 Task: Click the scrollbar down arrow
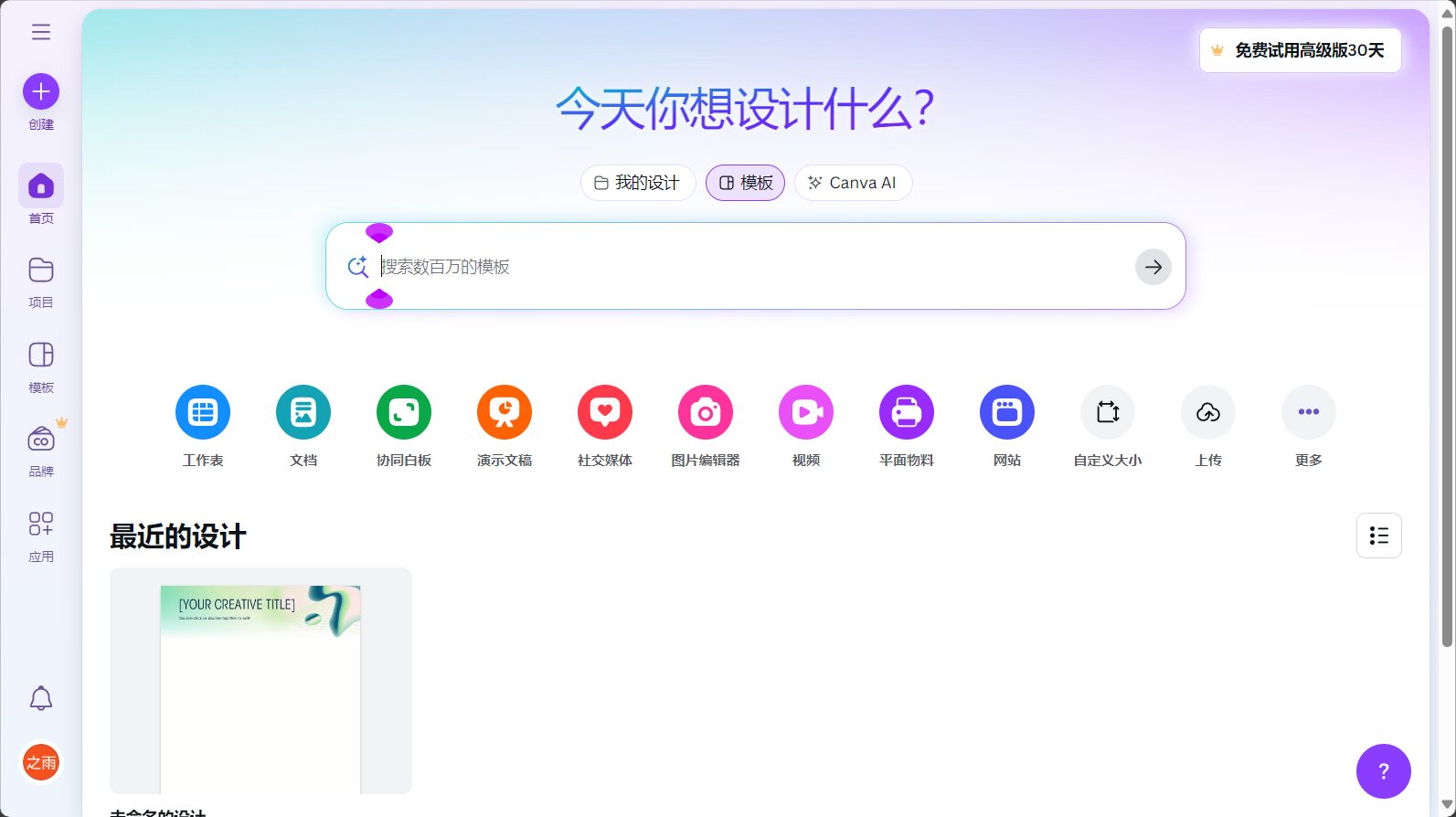pyautogui.click(x=1447, y=806)
